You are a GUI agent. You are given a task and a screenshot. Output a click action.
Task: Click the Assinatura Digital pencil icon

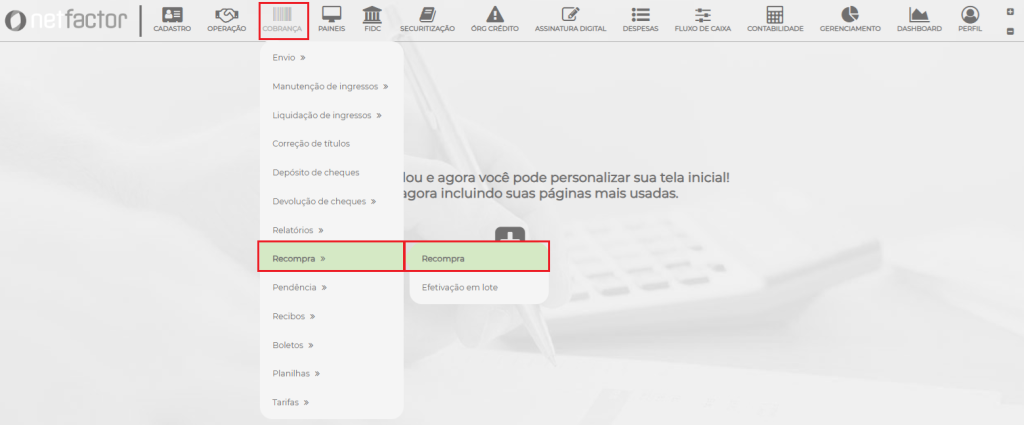coord(570,14)
